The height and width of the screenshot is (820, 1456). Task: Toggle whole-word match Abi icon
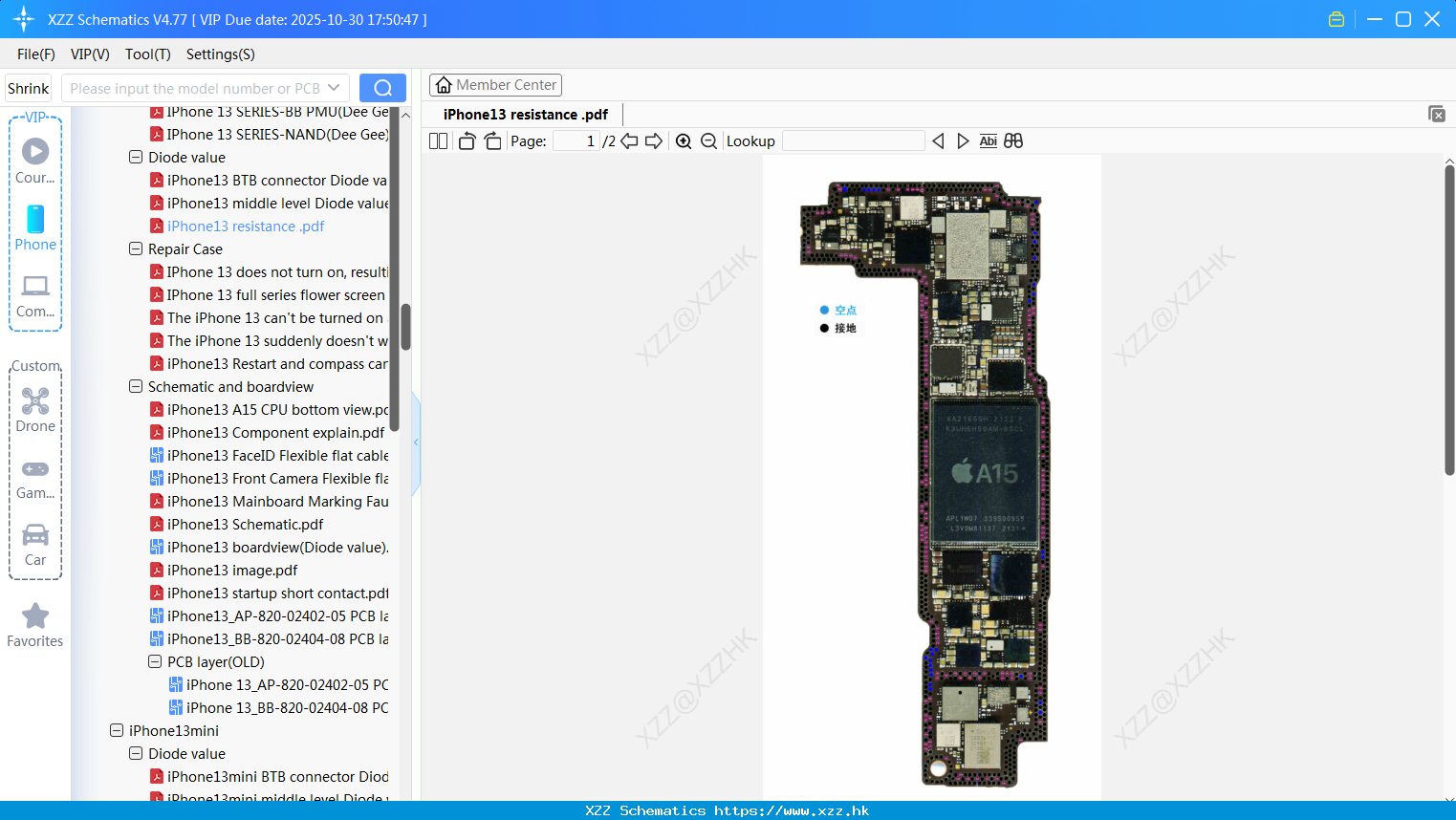click(x=988, y=140)
